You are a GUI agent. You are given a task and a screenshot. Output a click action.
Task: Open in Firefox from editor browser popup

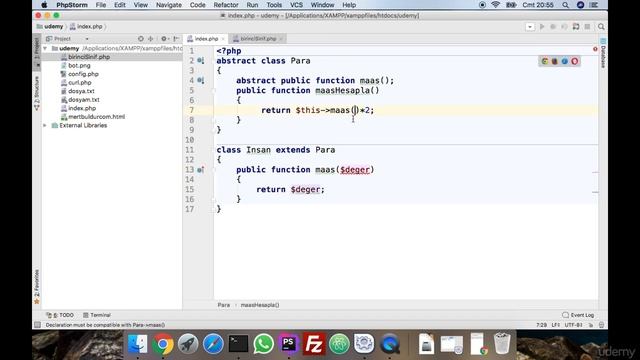point(555,61)
